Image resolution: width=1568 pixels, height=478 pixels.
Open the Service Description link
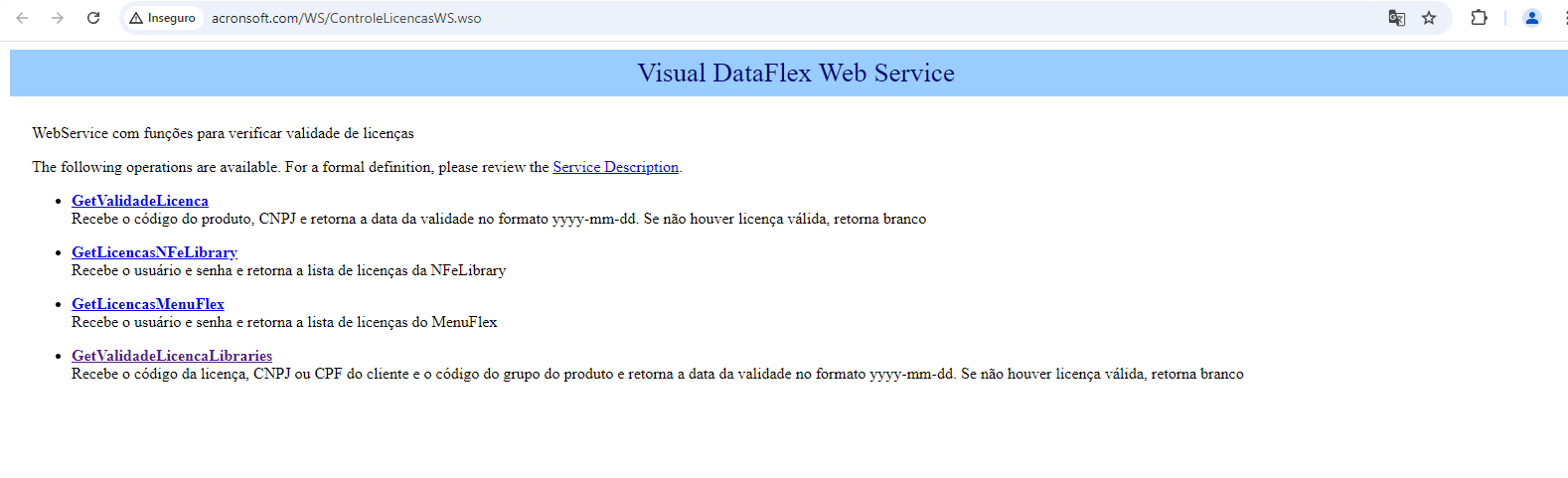(616, 167)
